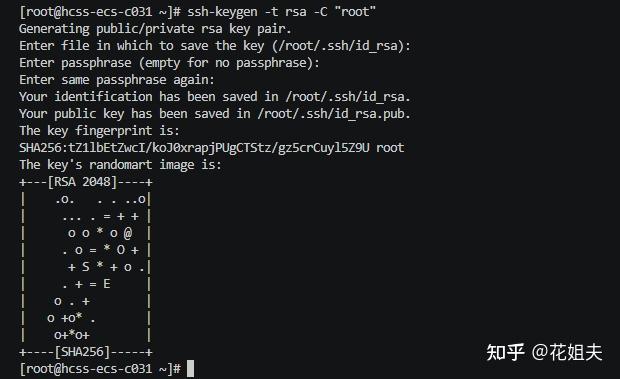Image resolution: width=620 pixels, height=379 pixels.
Task: Click the word root after the fingerprint
Action: coord(390,148)
